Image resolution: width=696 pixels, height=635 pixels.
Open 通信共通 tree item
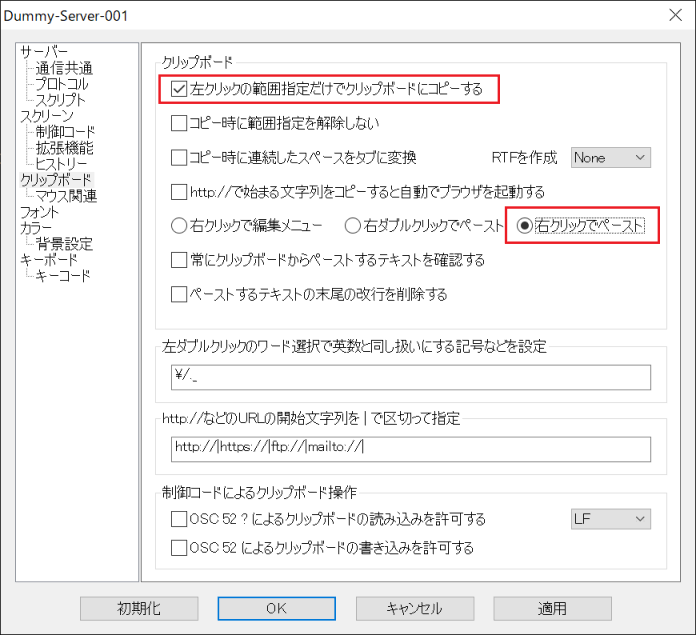pyautogui.click(x=64, y=68)
